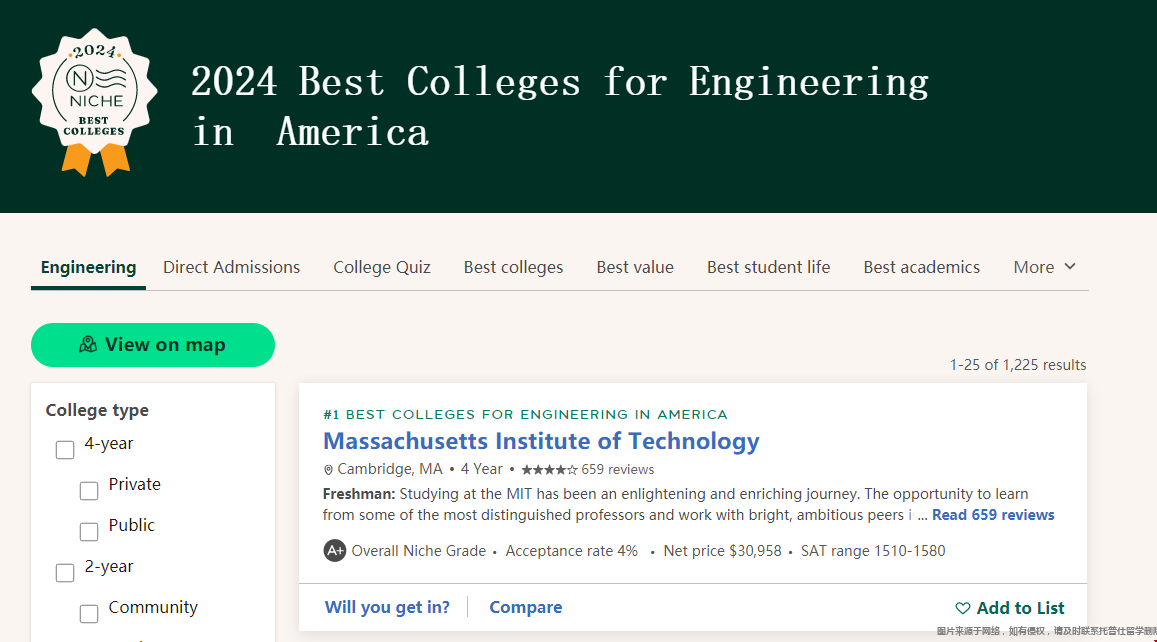
Task: Select the 2-year checkbox
Action: click(65, 573)
